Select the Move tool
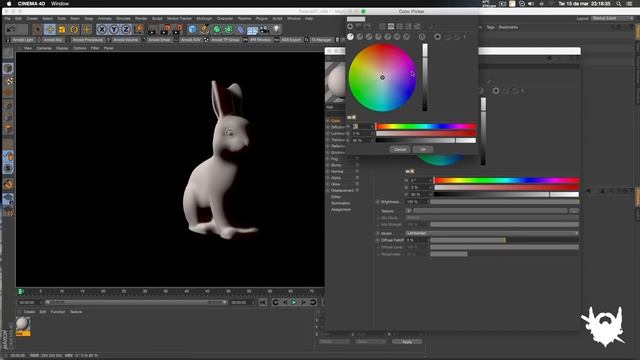This screenshot has height=360, width=640. 50,29
